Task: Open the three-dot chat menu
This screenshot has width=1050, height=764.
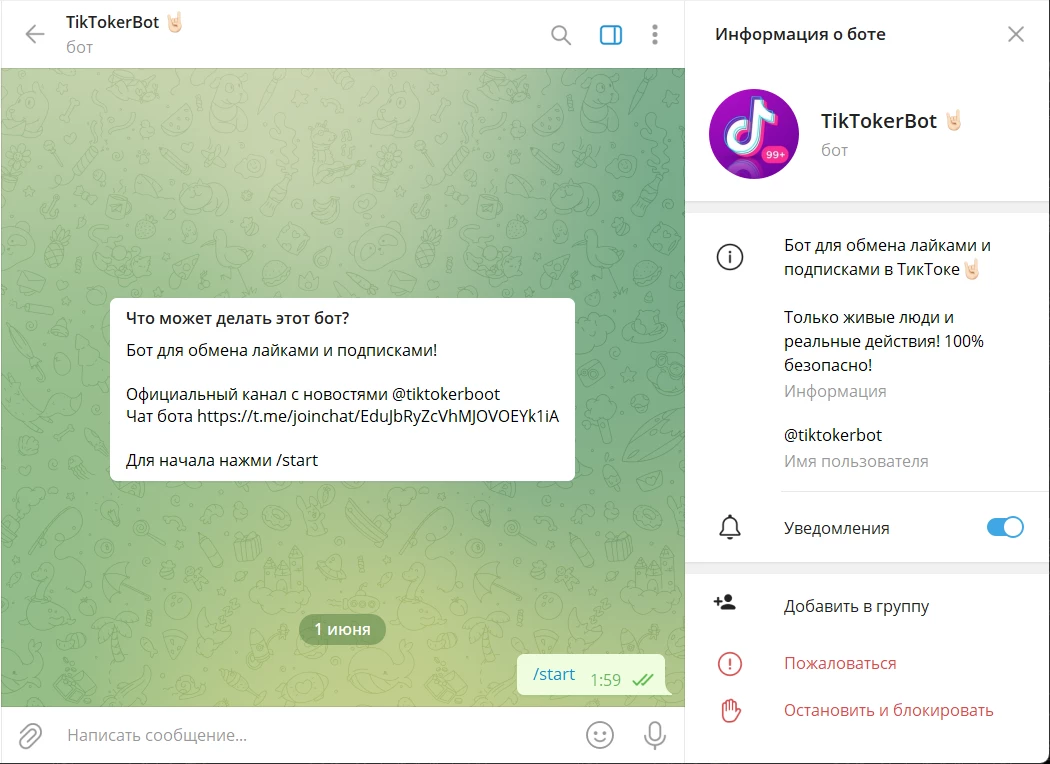Action: [x=655, y=35]
